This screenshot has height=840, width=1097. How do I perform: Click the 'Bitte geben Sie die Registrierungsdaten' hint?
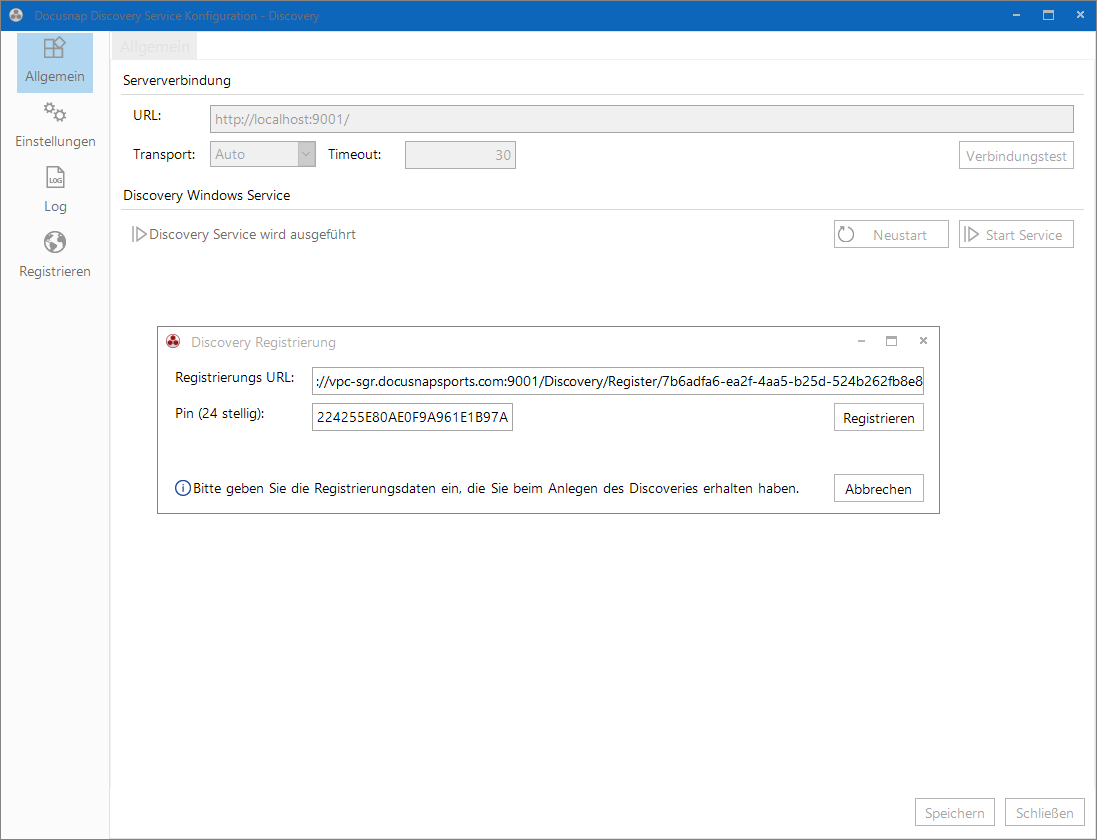click(x=496, y=488)
